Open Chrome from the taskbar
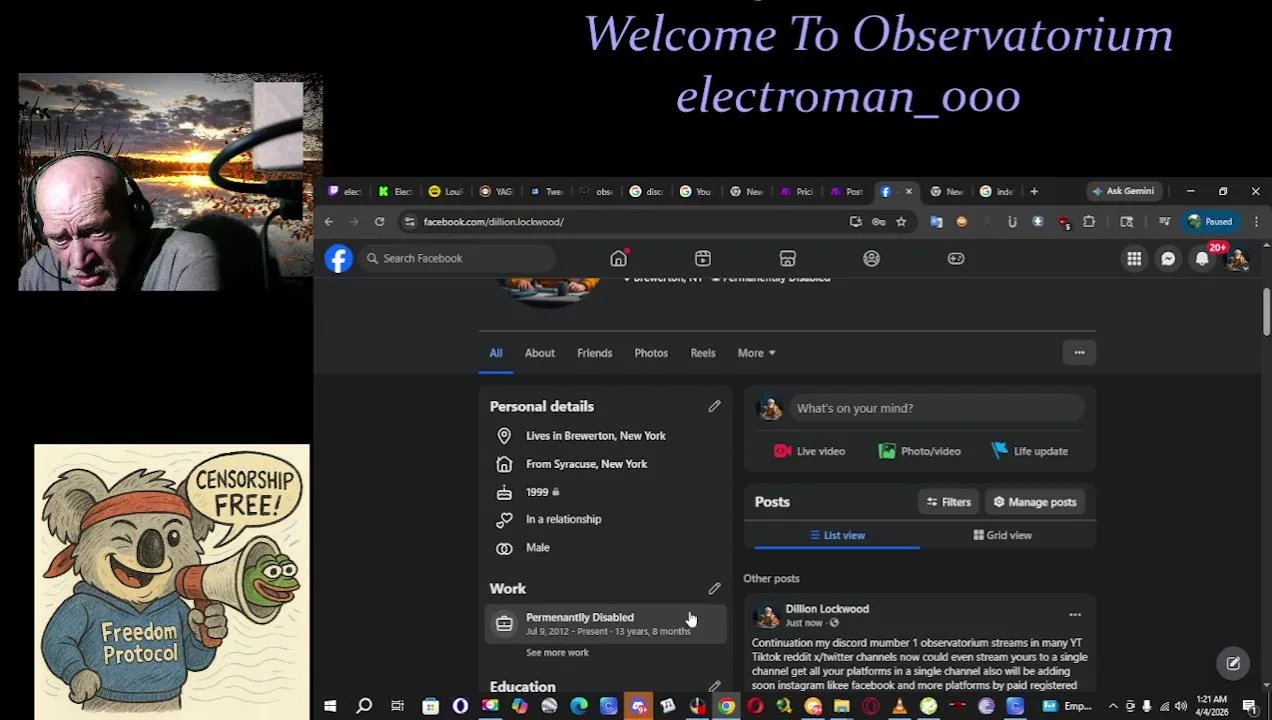 click(x=726, y=706)
